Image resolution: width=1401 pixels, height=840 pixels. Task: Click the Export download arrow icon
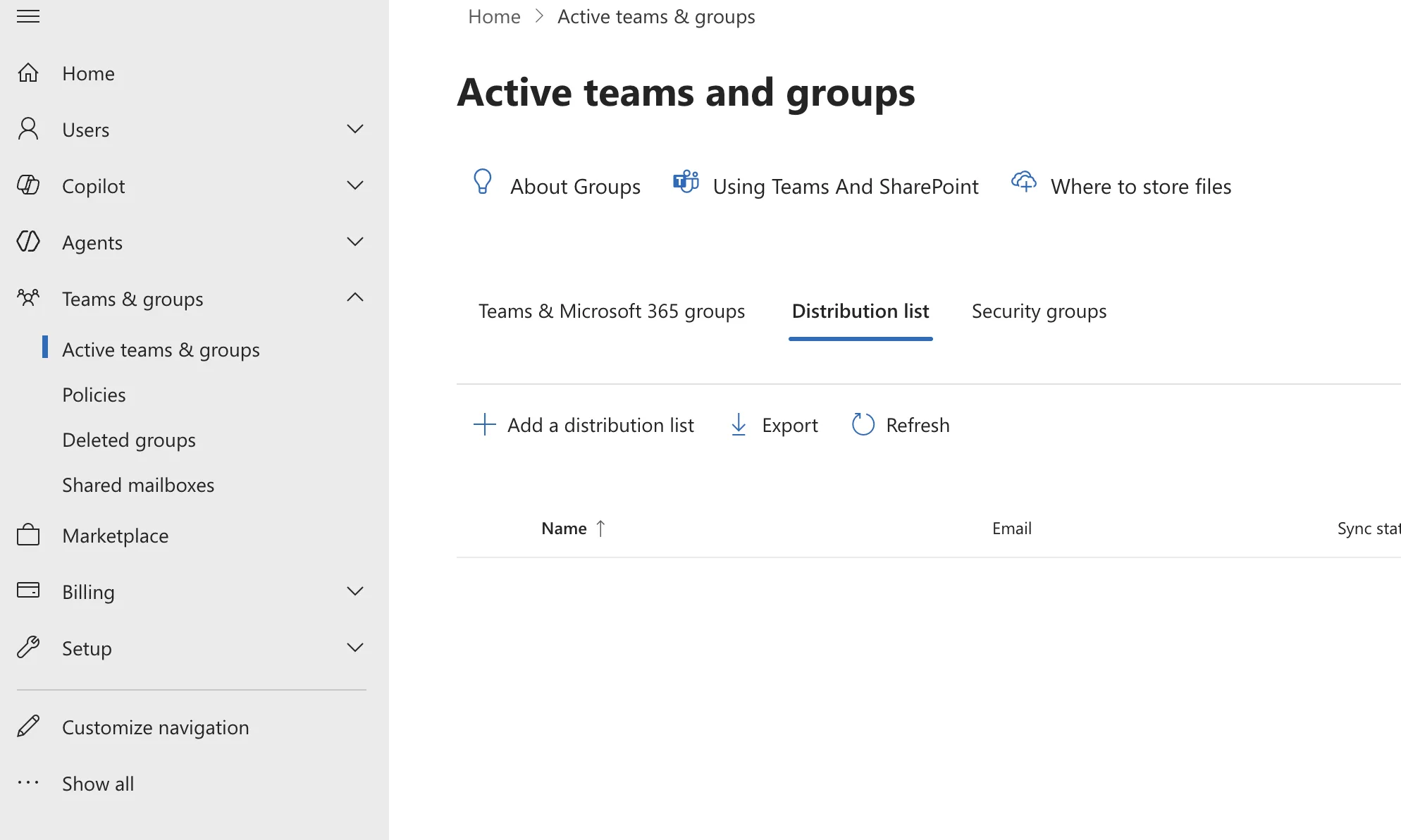739,424
